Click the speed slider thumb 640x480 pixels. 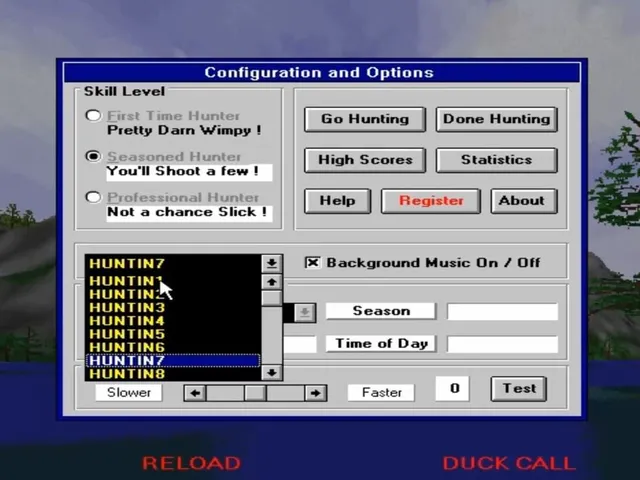pos(255,393)
